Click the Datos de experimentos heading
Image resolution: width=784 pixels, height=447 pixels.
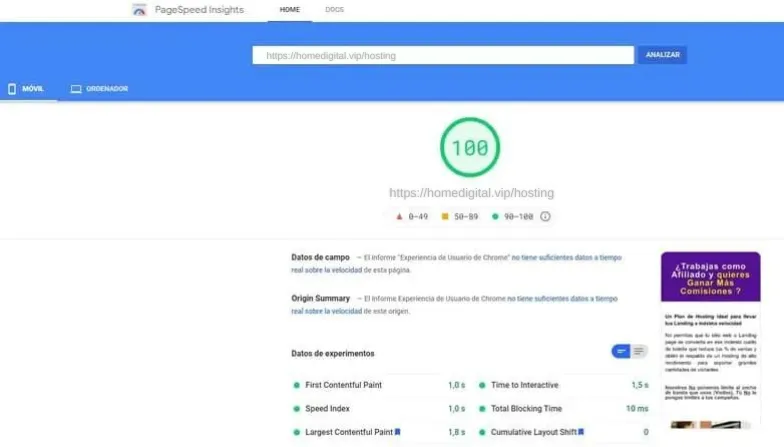(x=332, y=354)
